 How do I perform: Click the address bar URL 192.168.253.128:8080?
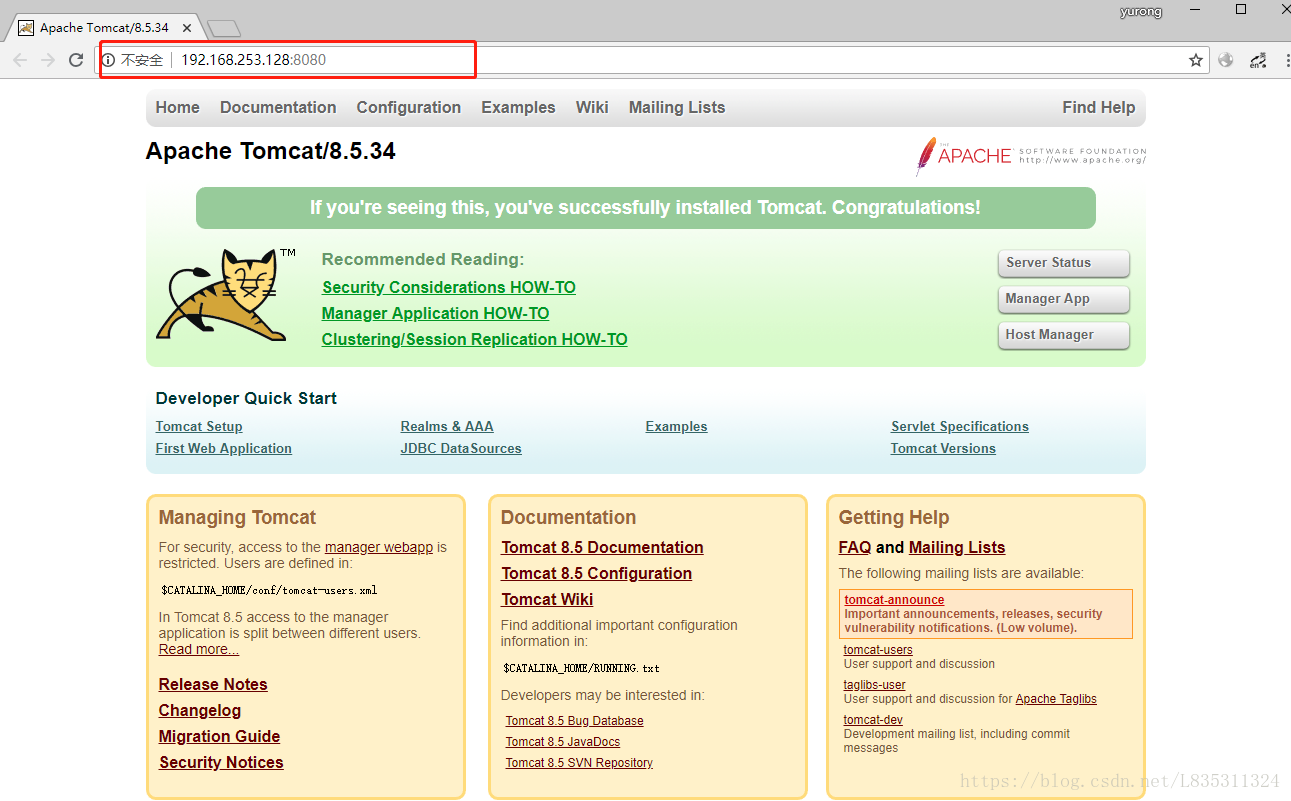[253, 60]
